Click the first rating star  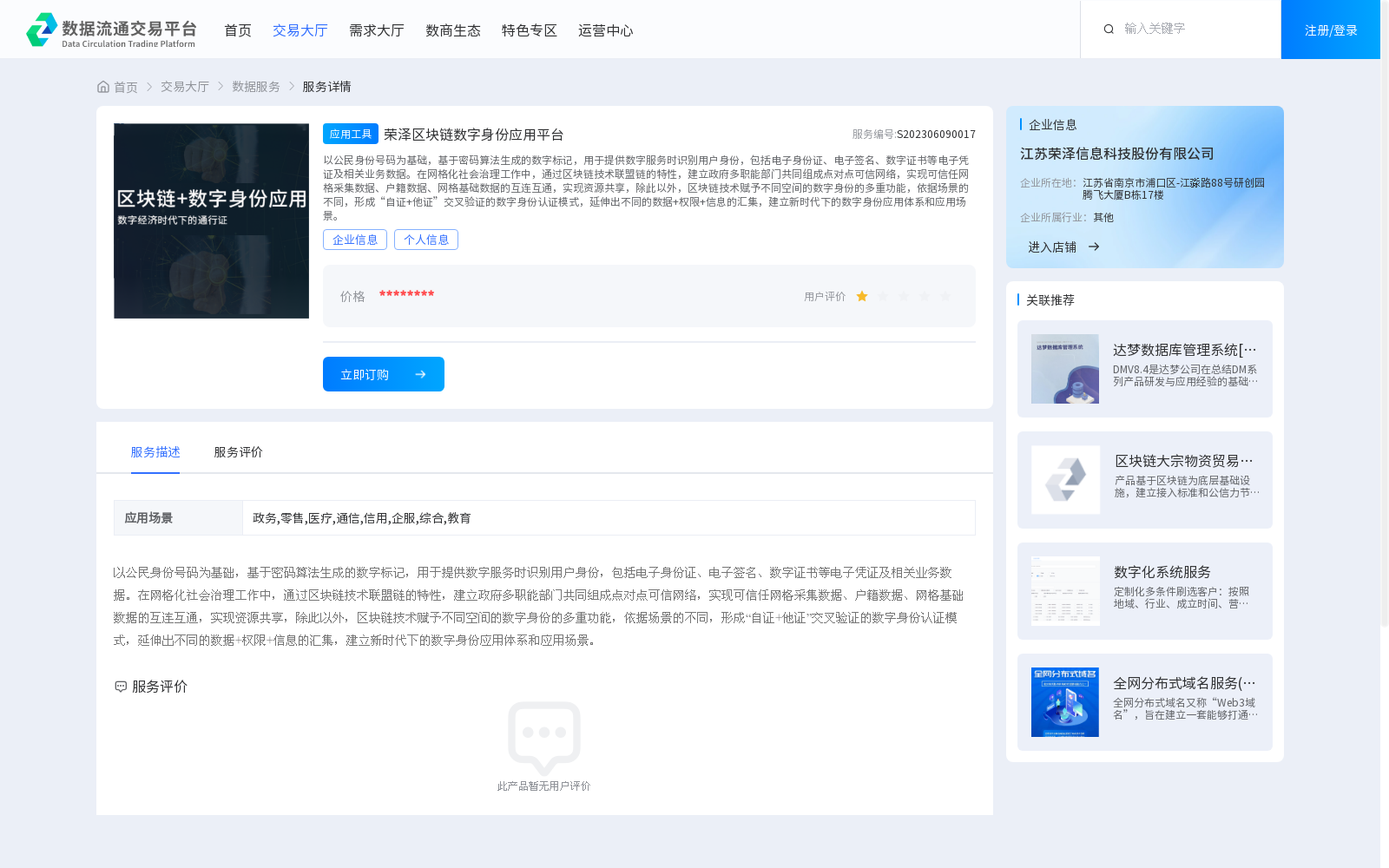tap(862, 296)
